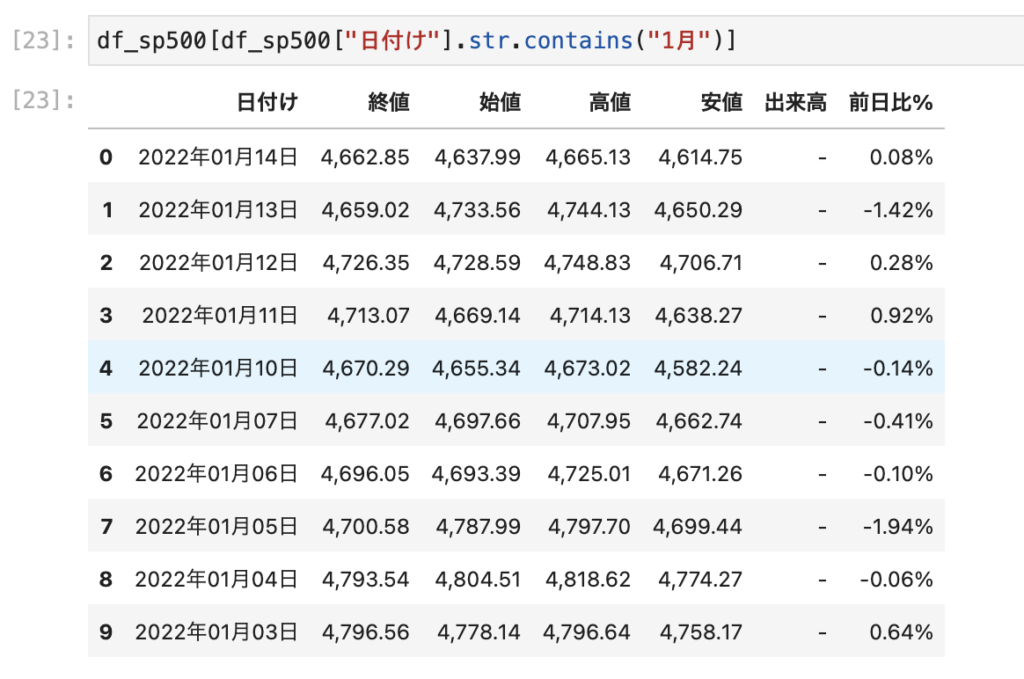Viewport: 1024px width, 679px height.
Task: Select date cell 2022年01月05日
Action: (216, 527)
